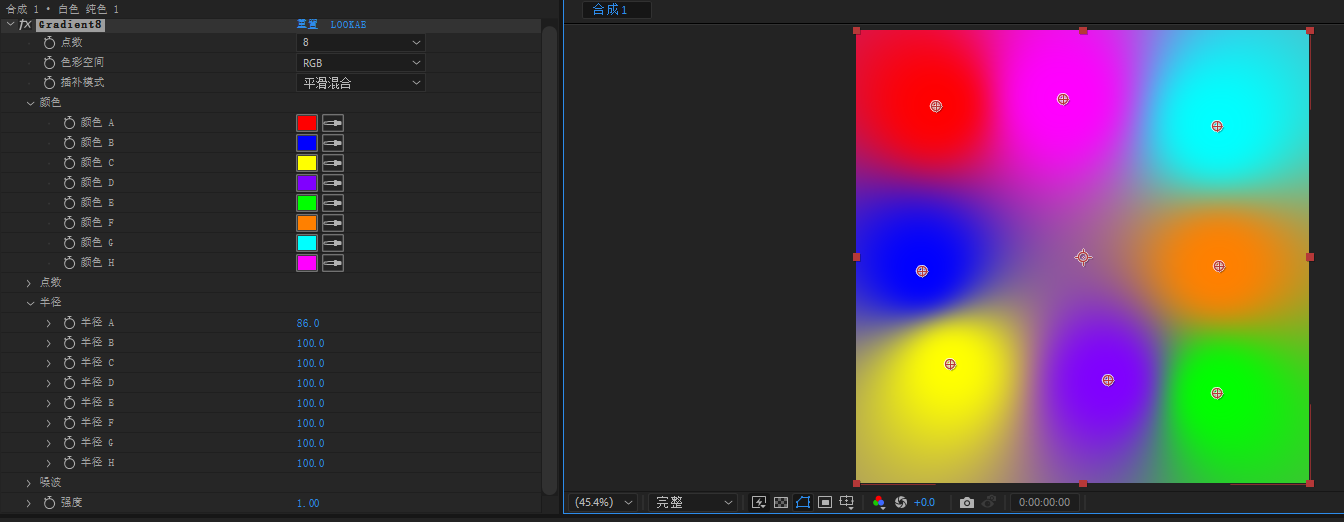Image resolution: width=1344 pixels, height=522 pixels.
Task: Open the fast previews icon
Action: coord(758,502)
